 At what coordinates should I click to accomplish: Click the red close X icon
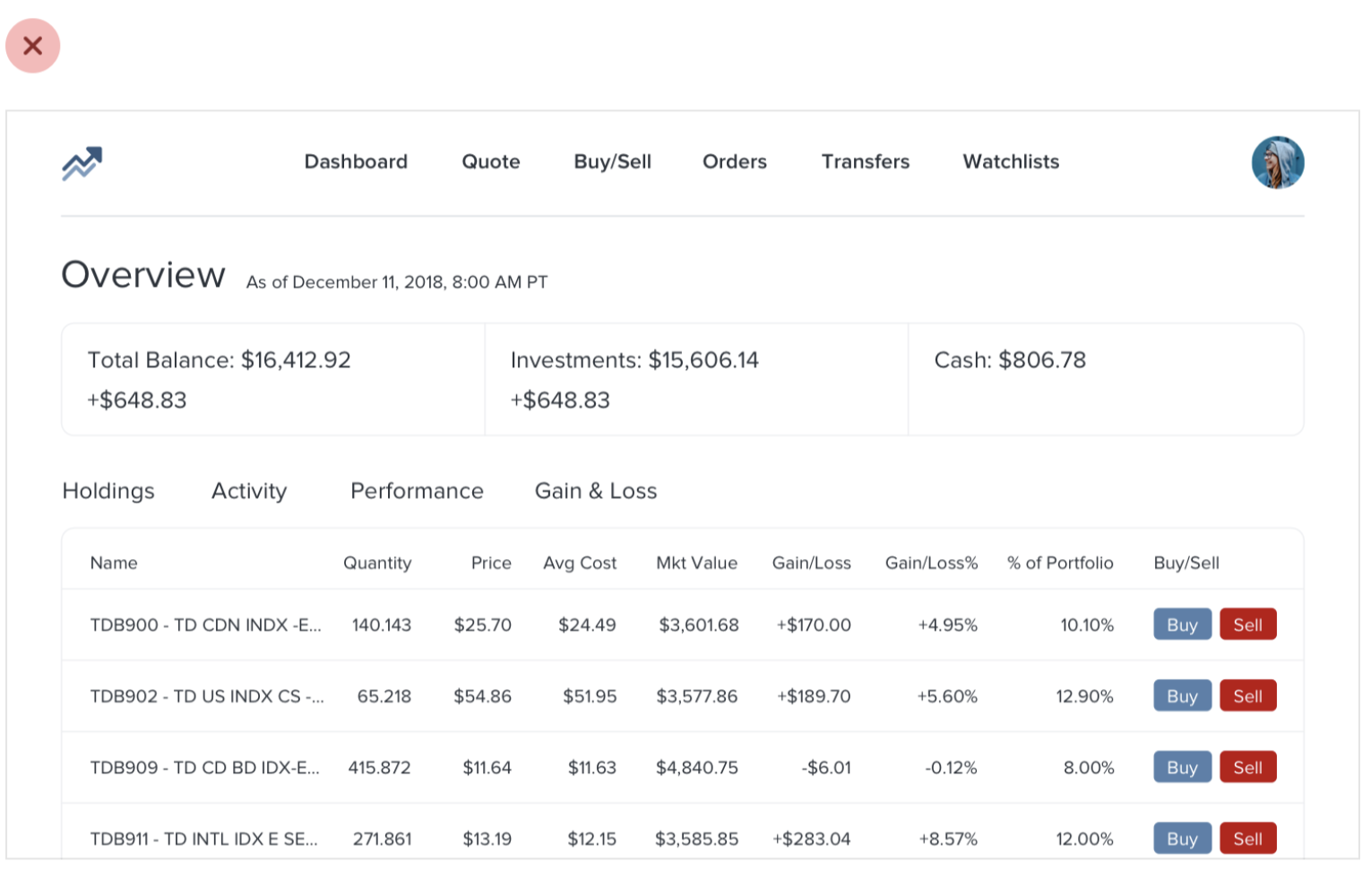(x=32, y=46)
